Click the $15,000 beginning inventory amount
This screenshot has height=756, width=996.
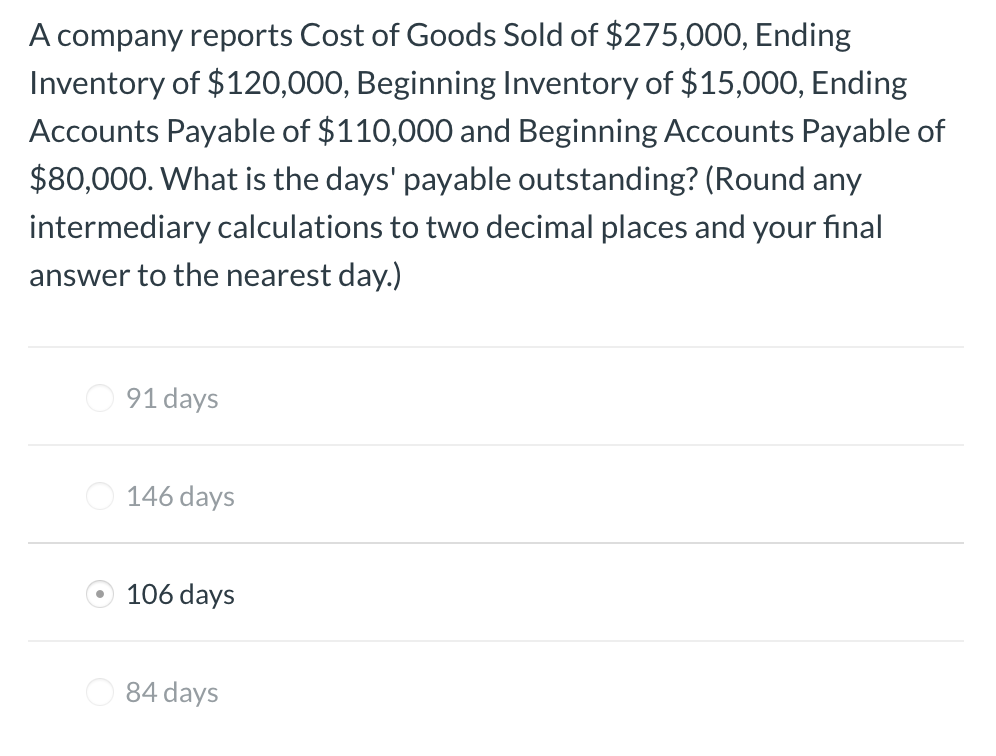[x=741, y=84]
